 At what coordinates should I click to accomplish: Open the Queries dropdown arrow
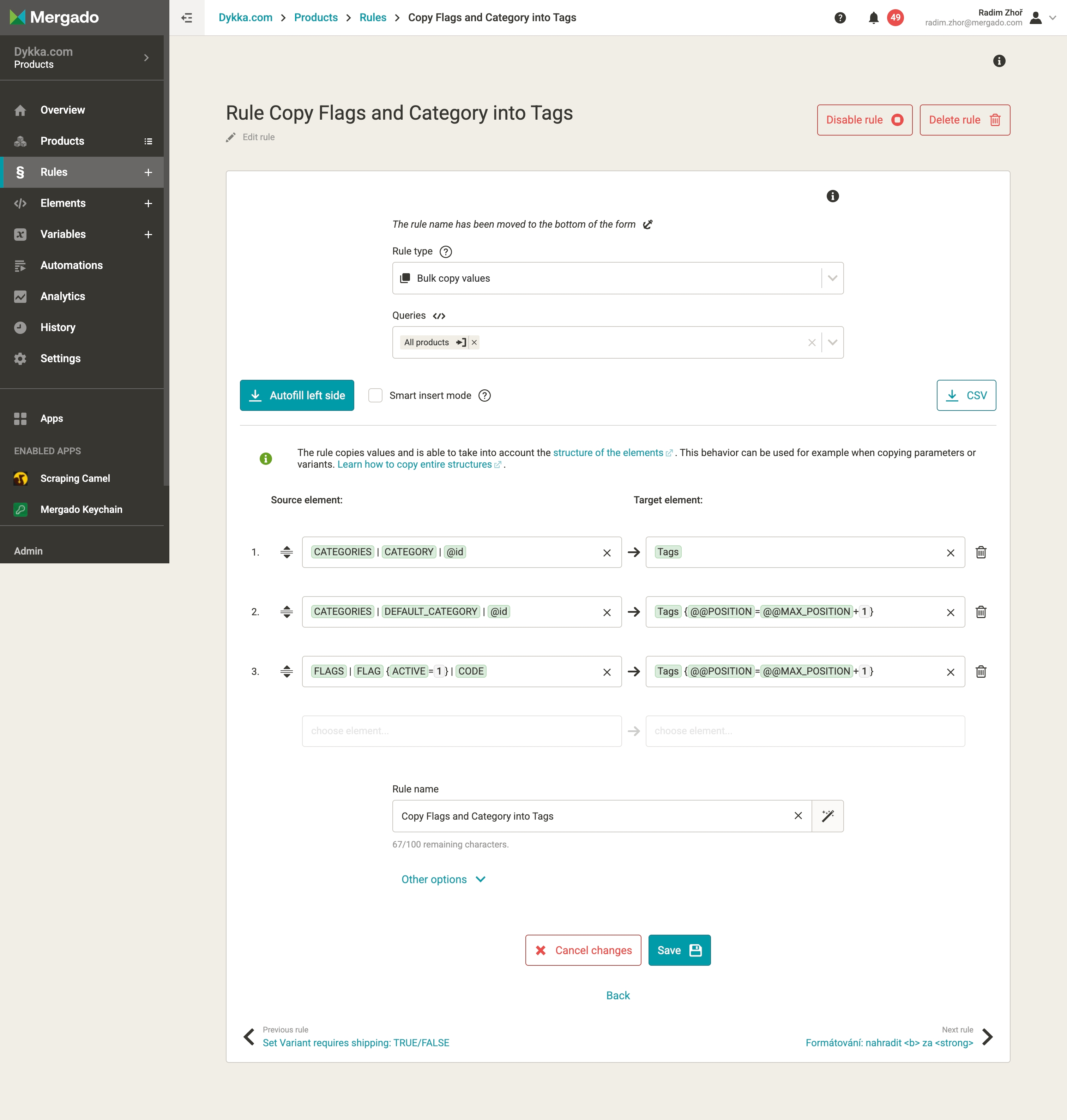coord(832,343)
